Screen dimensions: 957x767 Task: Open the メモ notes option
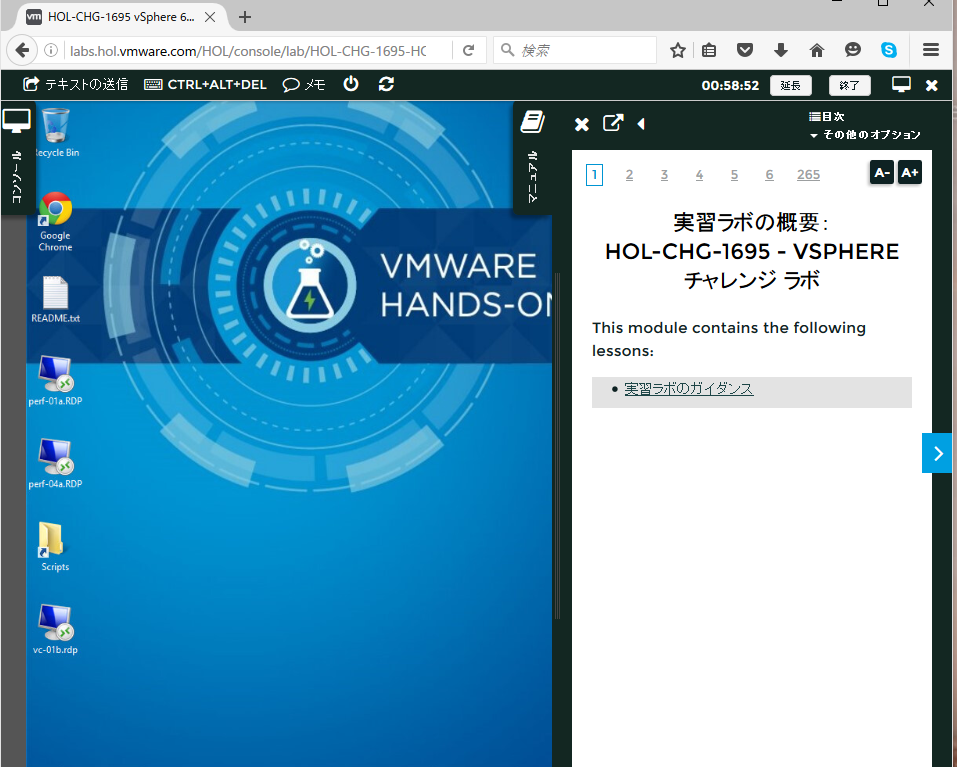click(304, 85)
